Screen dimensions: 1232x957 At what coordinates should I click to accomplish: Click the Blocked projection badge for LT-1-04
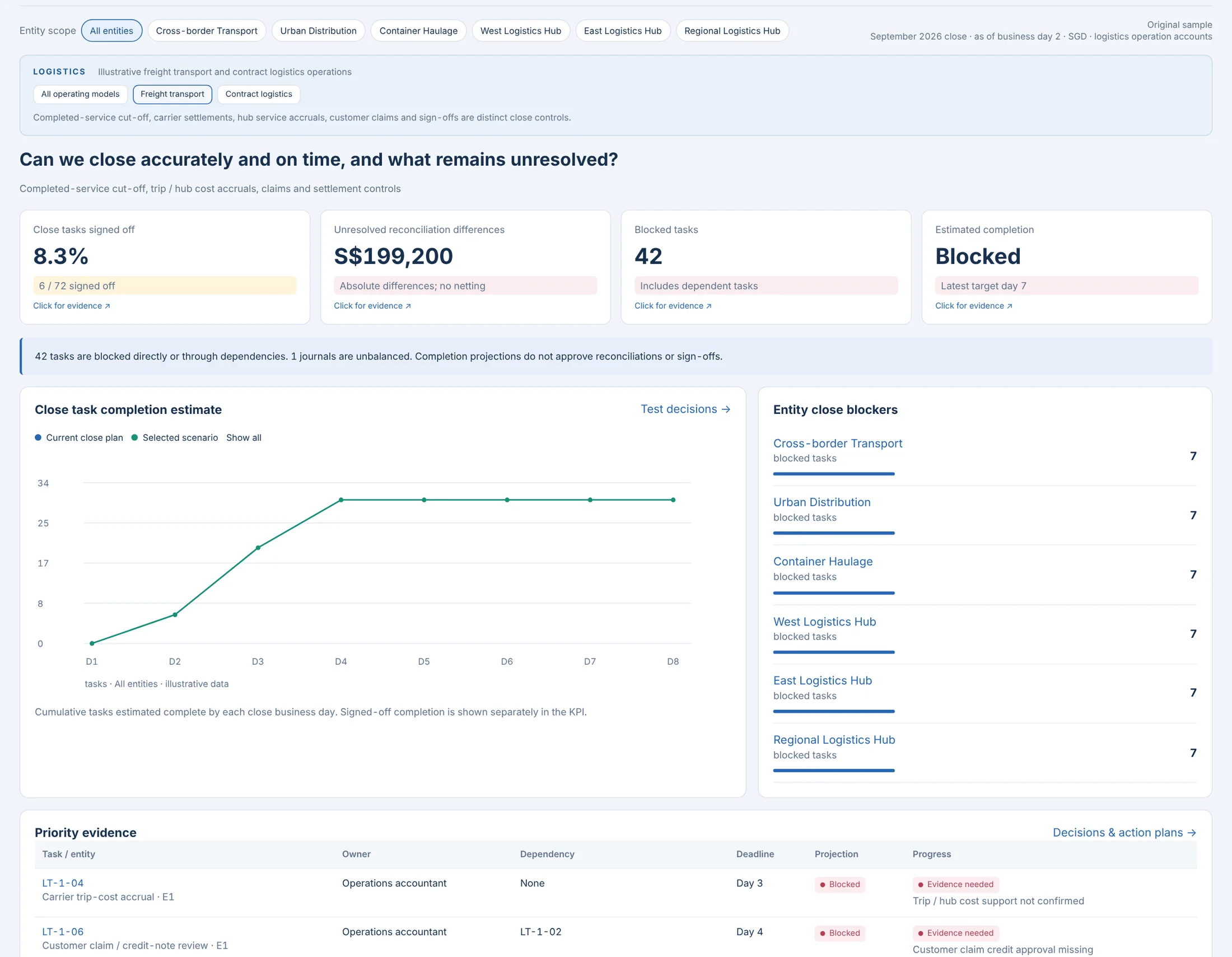839,884
